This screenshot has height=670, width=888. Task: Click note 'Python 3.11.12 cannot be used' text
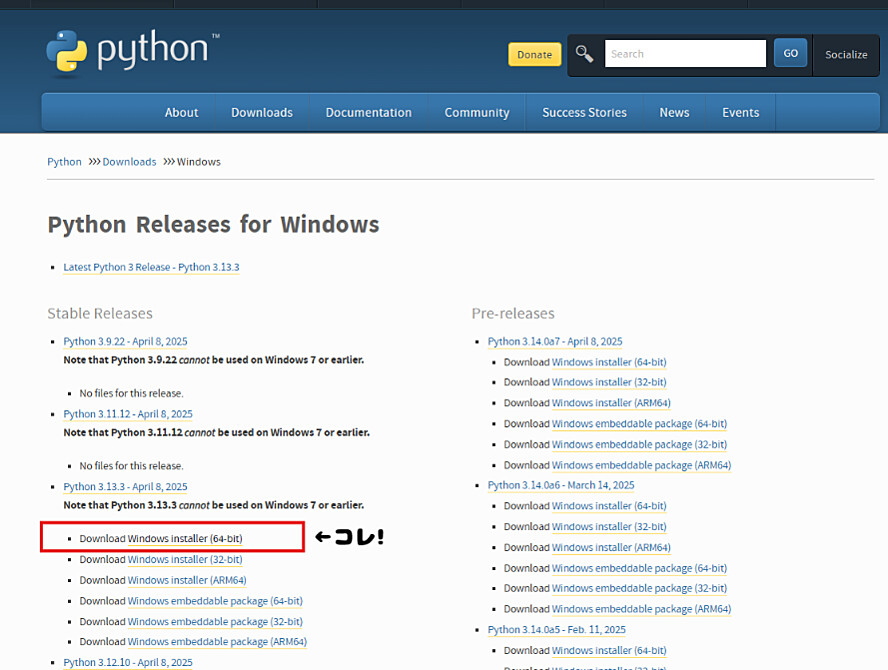[216, 433]
